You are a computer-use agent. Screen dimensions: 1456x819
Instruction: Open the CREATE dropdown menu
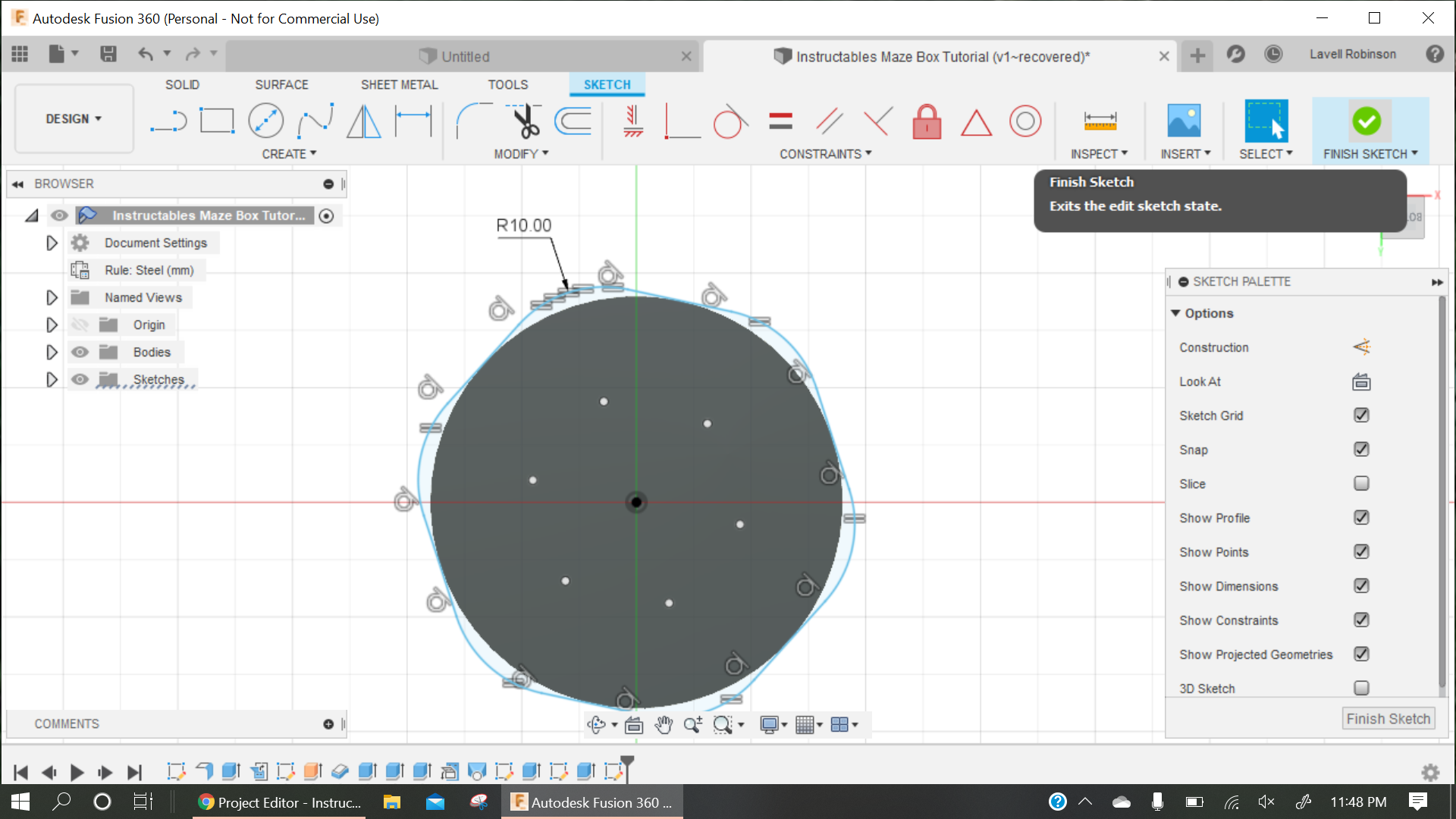(289, 154)
